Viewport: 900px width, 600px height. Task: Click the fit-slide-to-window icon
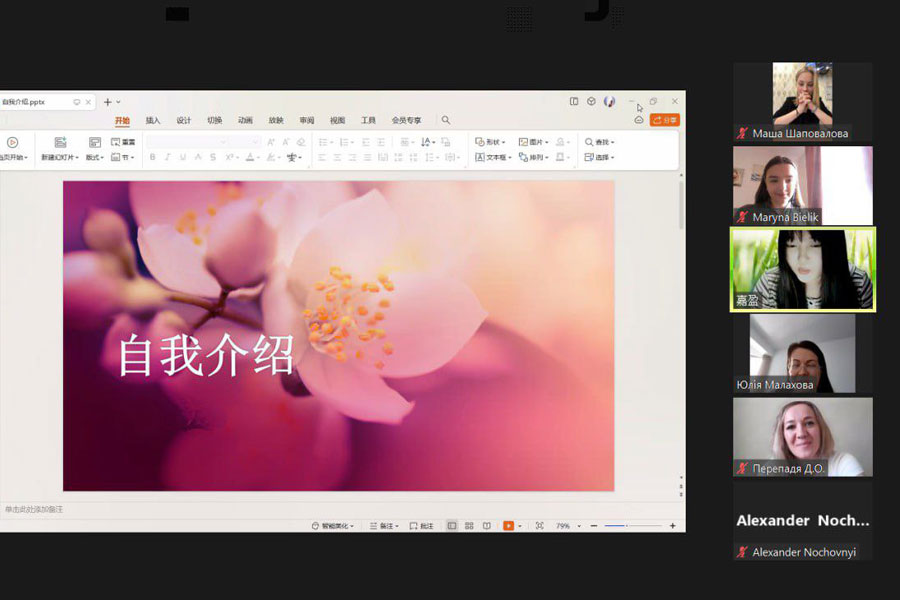[x=539, y=525]
